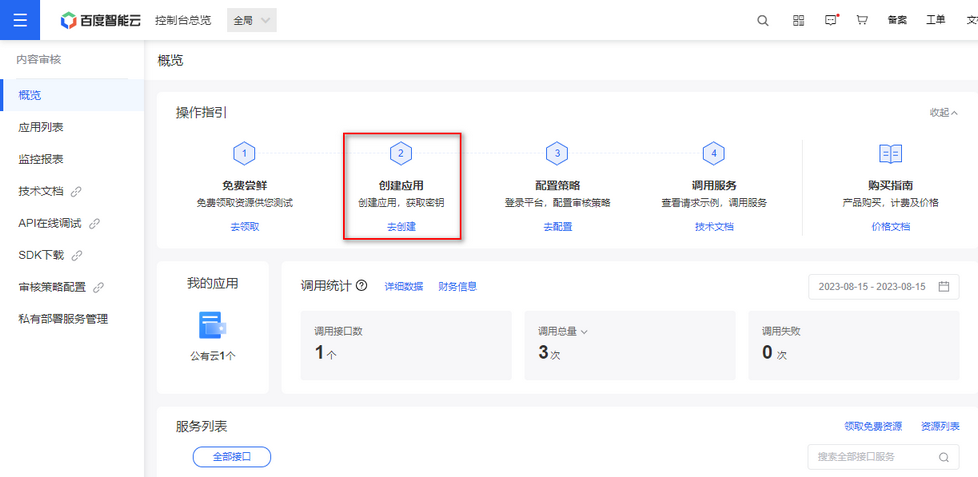Select 监控报表 in the sidebar

pos(41,159)
